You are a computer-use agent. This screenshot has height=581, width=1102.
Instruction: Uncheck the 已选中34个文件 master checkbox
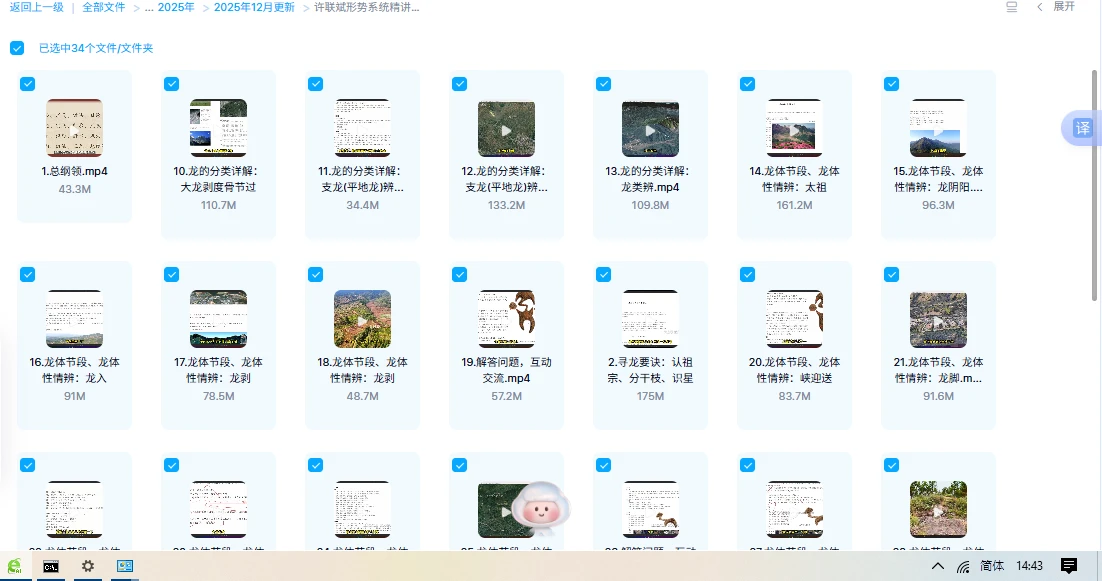[x=16, y=47]
